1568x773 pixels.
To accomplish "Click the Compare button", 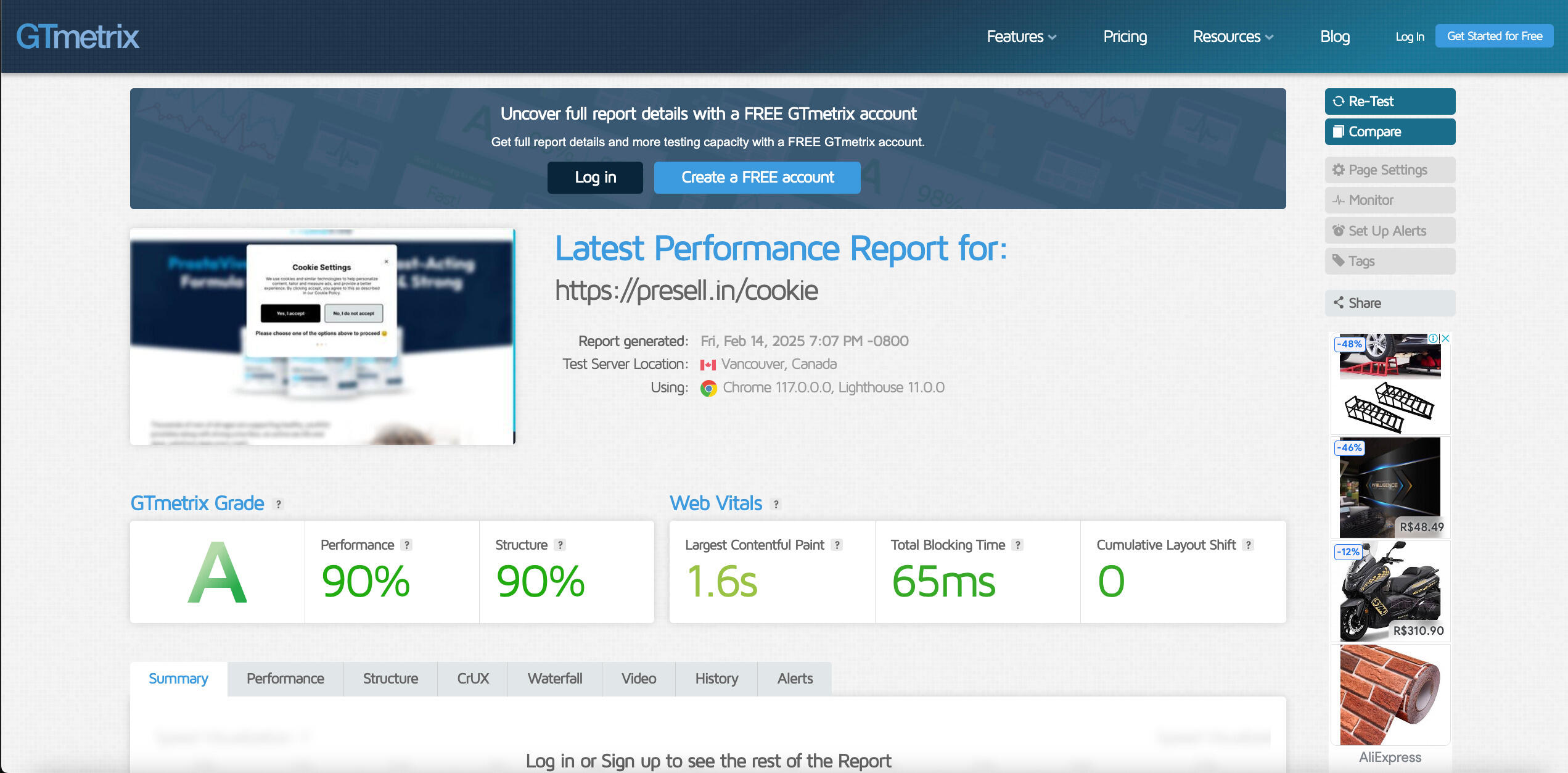I will (x=1389, y=131).
